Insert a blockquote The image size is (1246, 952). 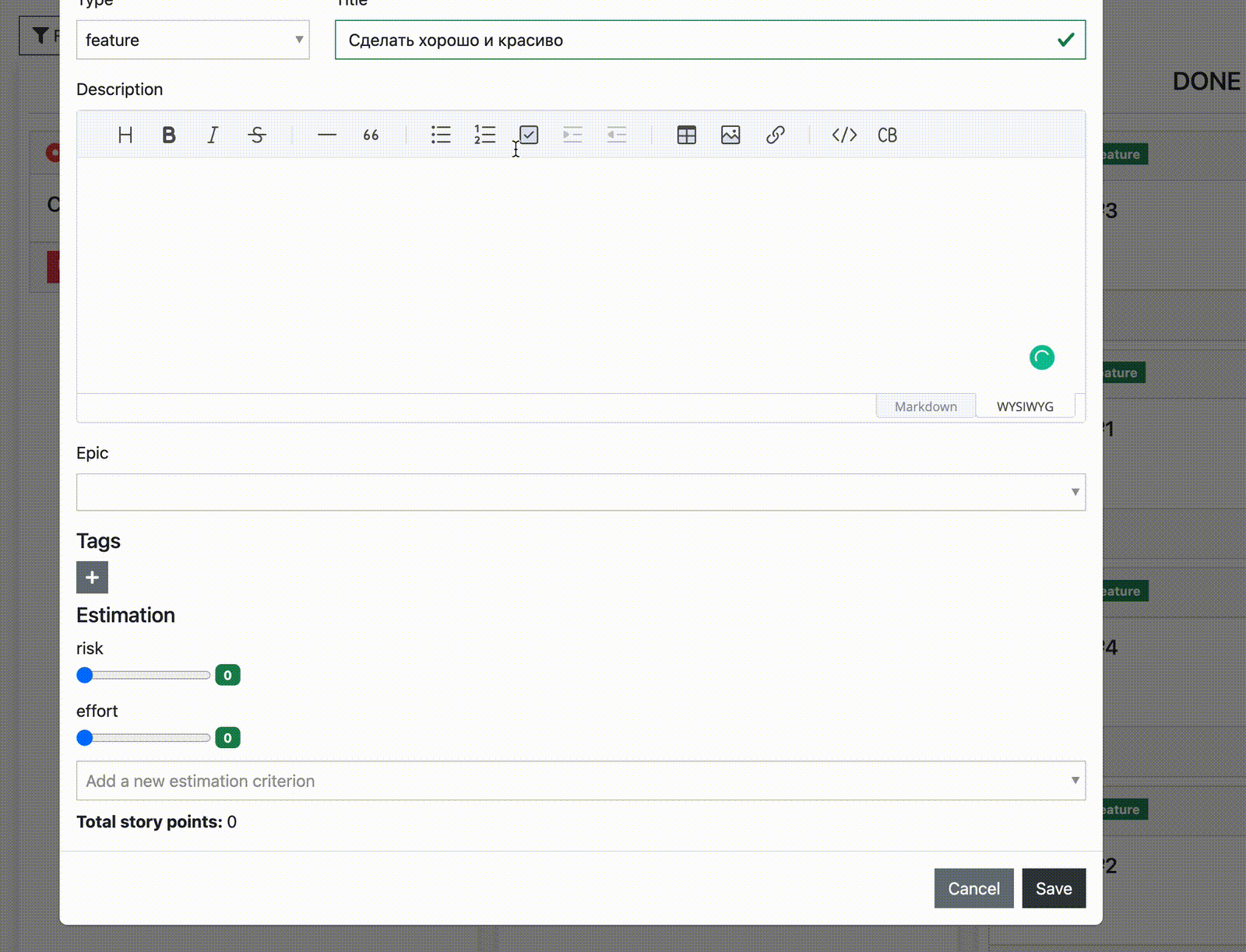point(371,135)
